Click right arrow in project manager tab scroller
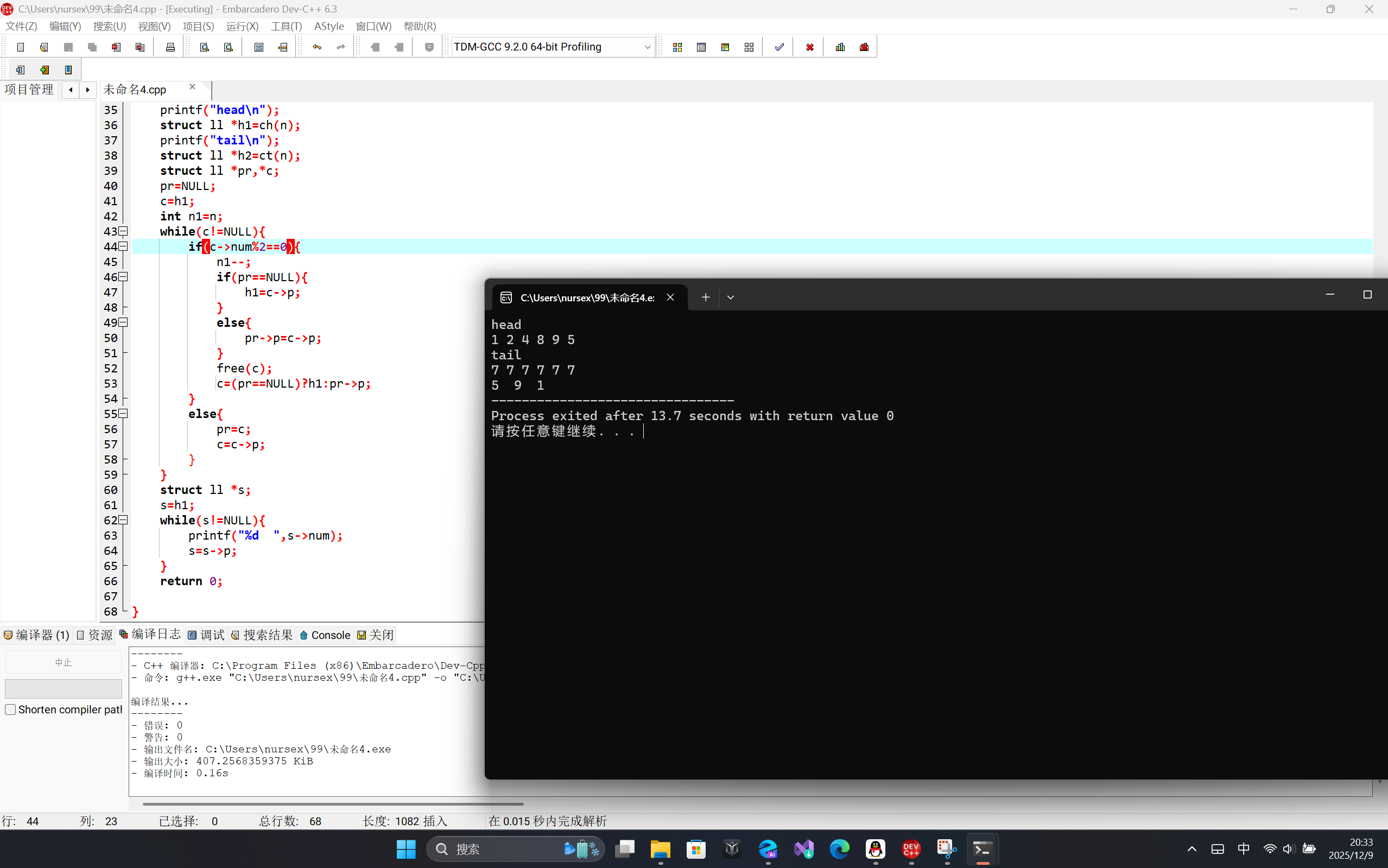This screenshot has width=1388, height=868. click(x=87, y=90)
